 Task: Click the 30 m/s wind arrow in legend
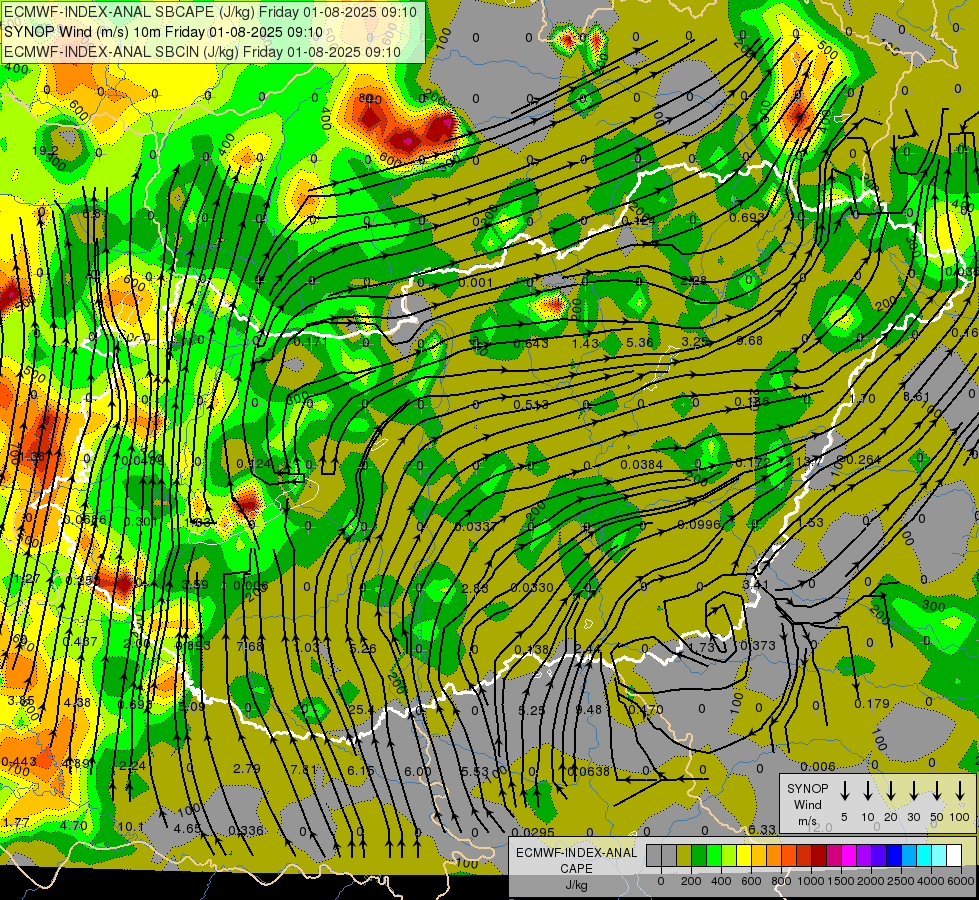click(913, 791)
